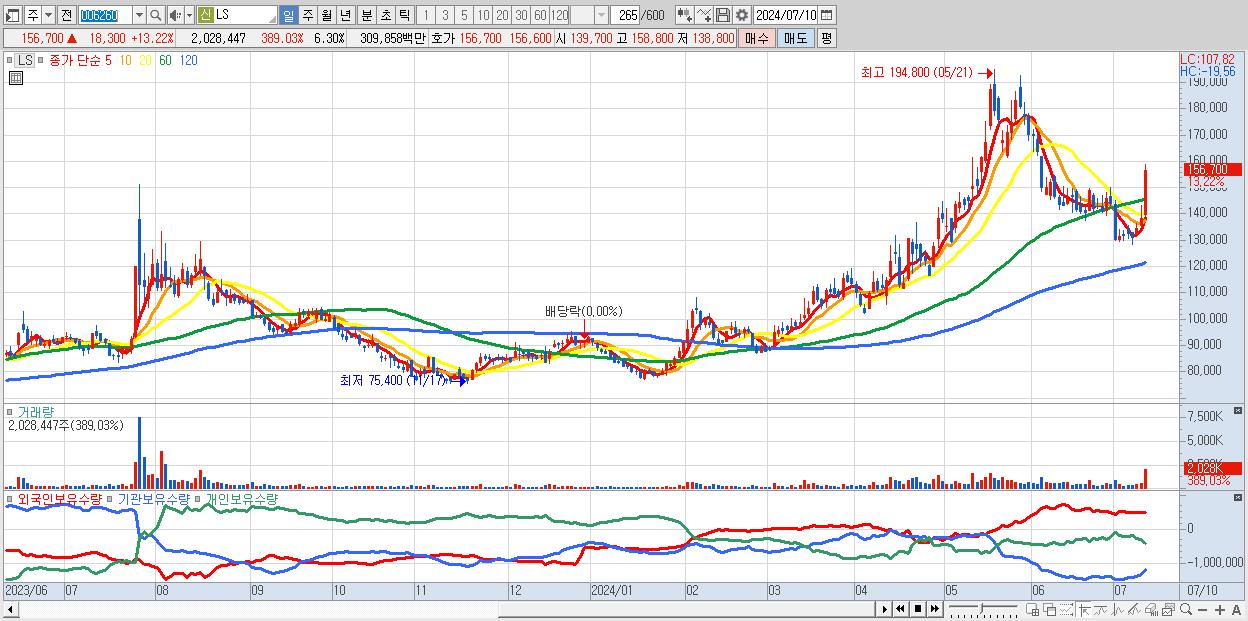Click the rewind playback button
1248x621 pixels.
click(x=900, y=609)
